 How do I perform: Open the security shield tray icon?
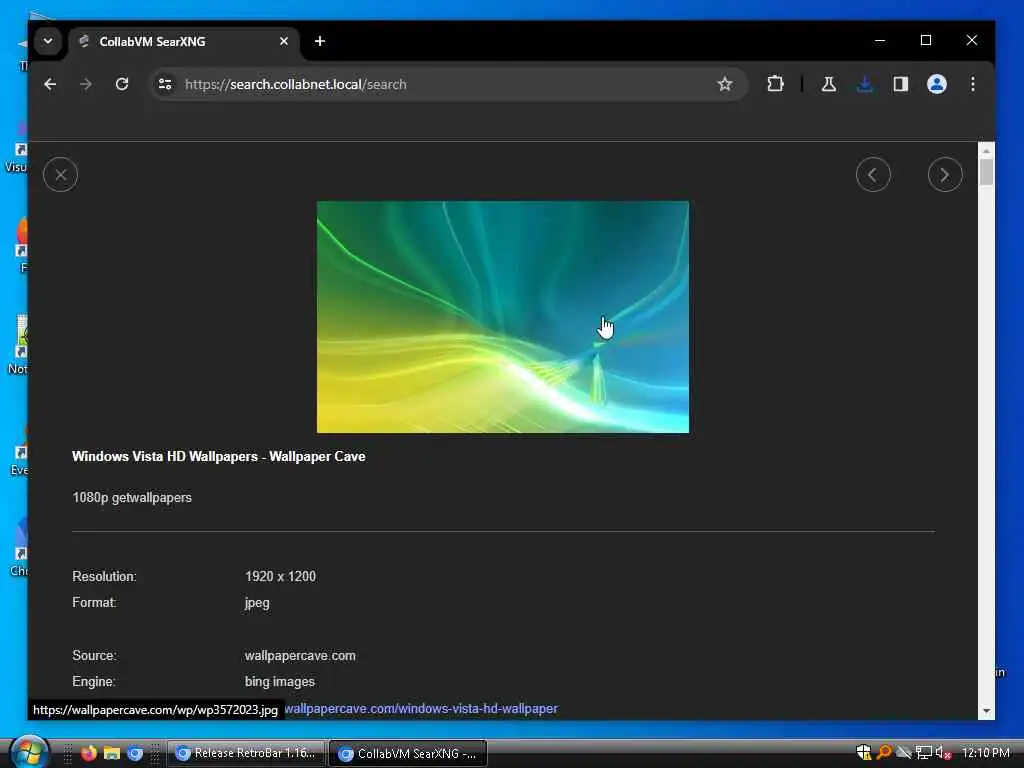pos(863,753)
